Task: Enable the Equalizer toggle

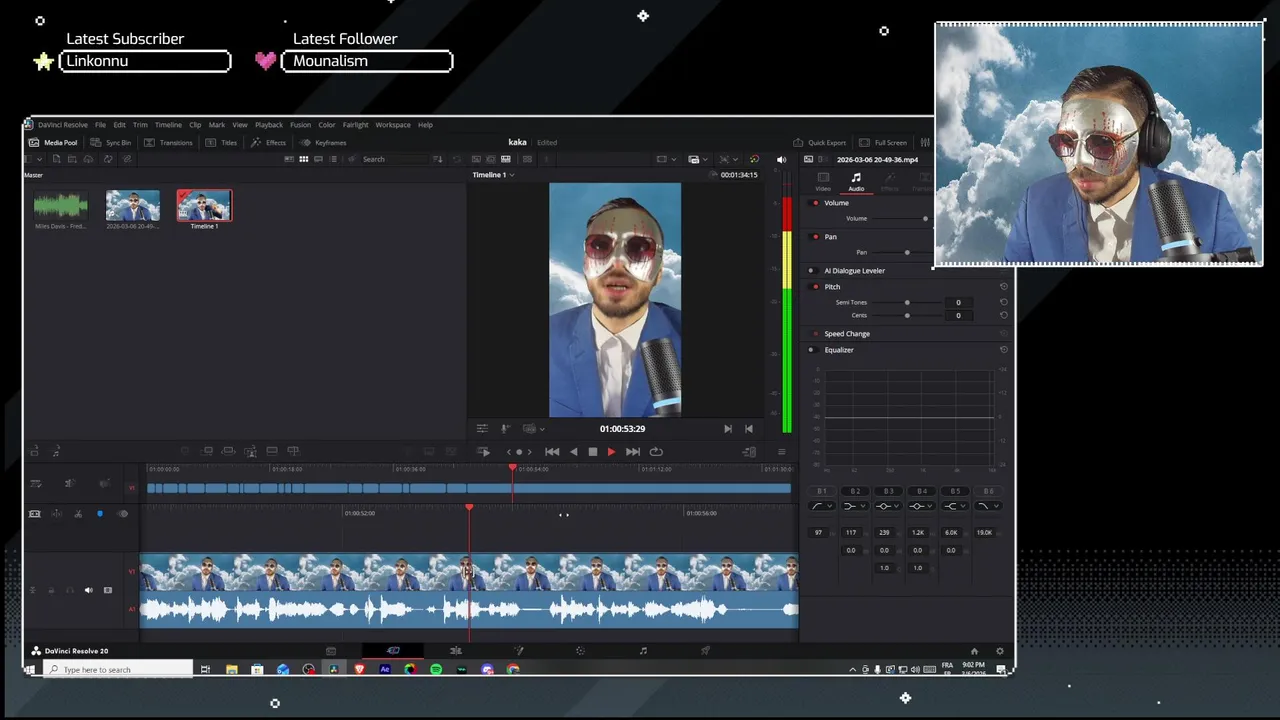Action: (x=812, y=350)
